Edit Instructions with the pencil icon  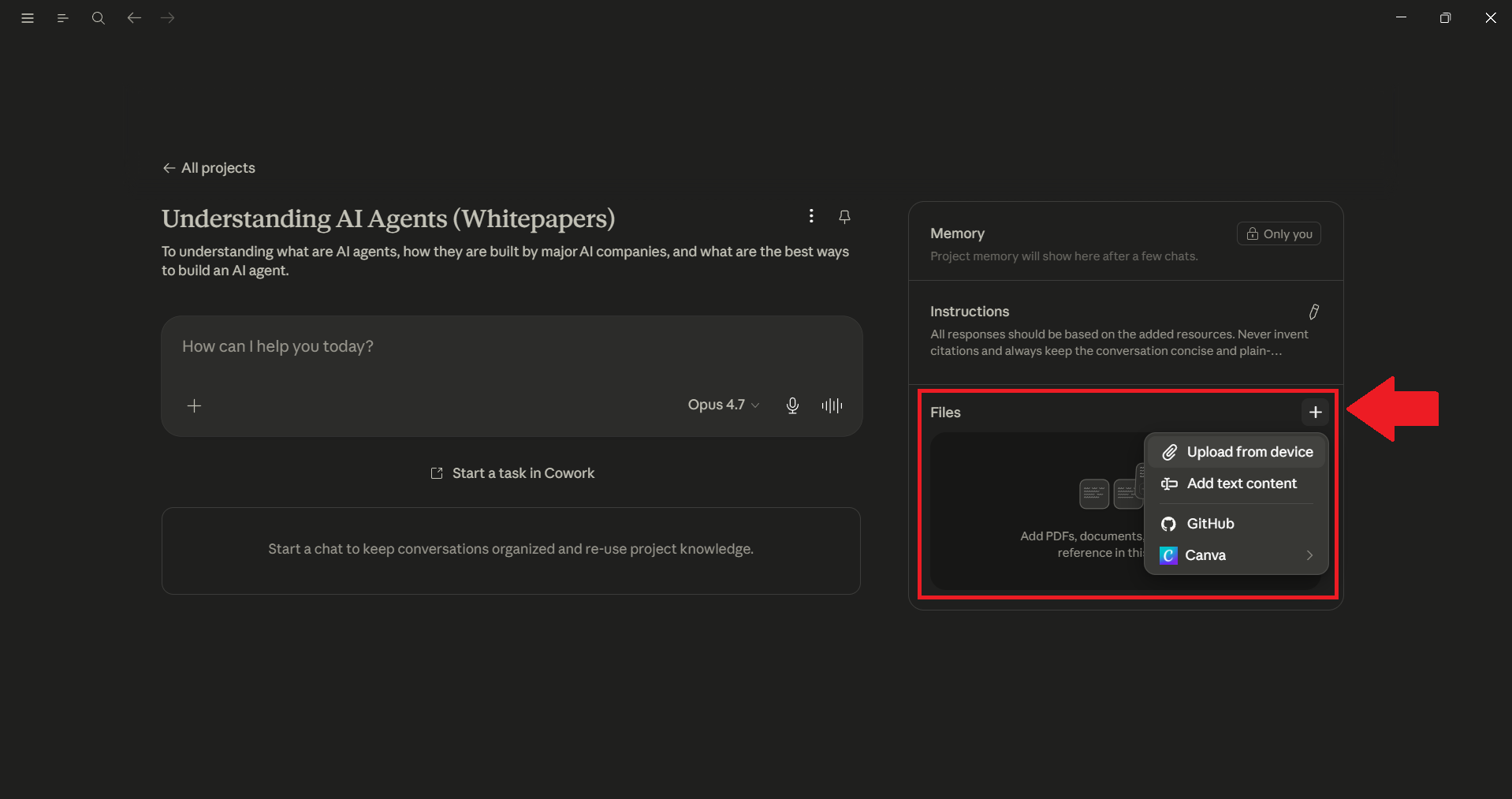pyautogui.click(x=1314, y=312)
